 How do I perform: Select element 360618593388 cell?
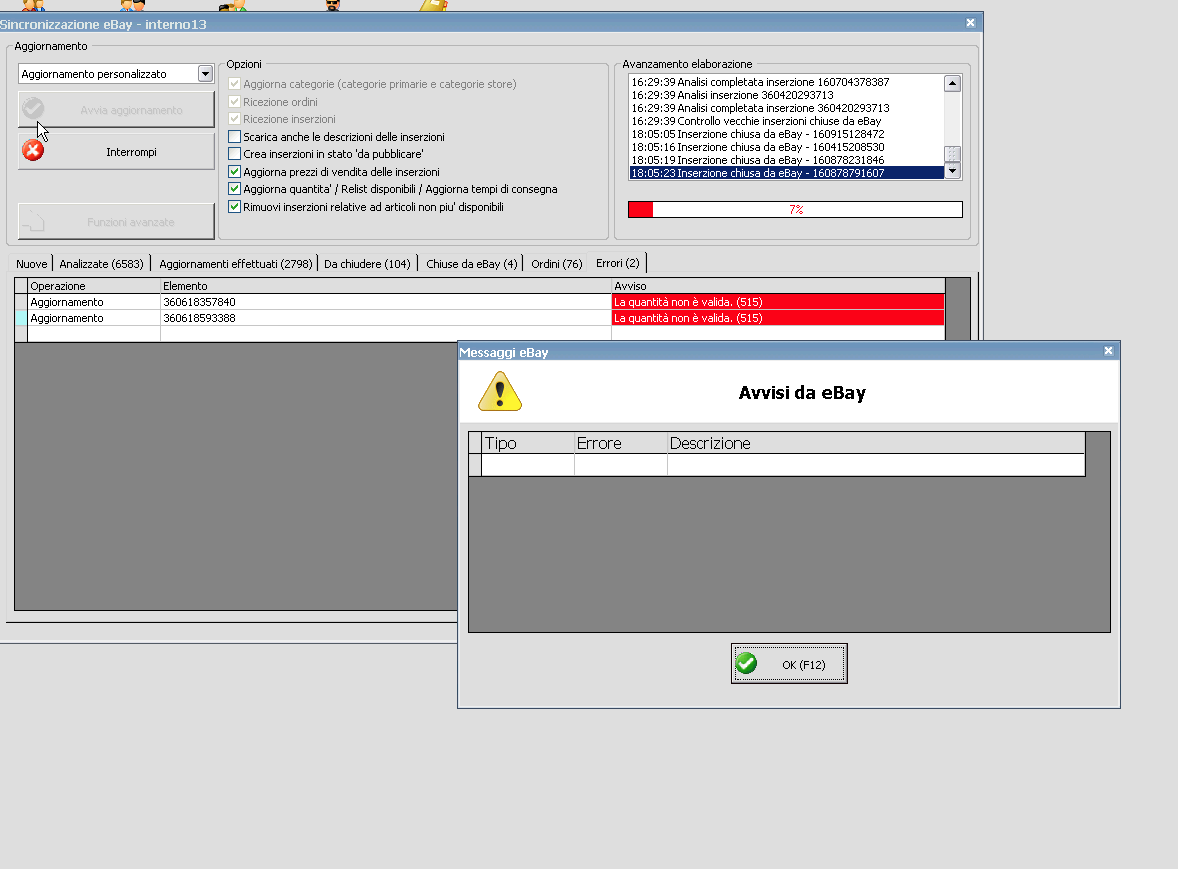point(386,318)
